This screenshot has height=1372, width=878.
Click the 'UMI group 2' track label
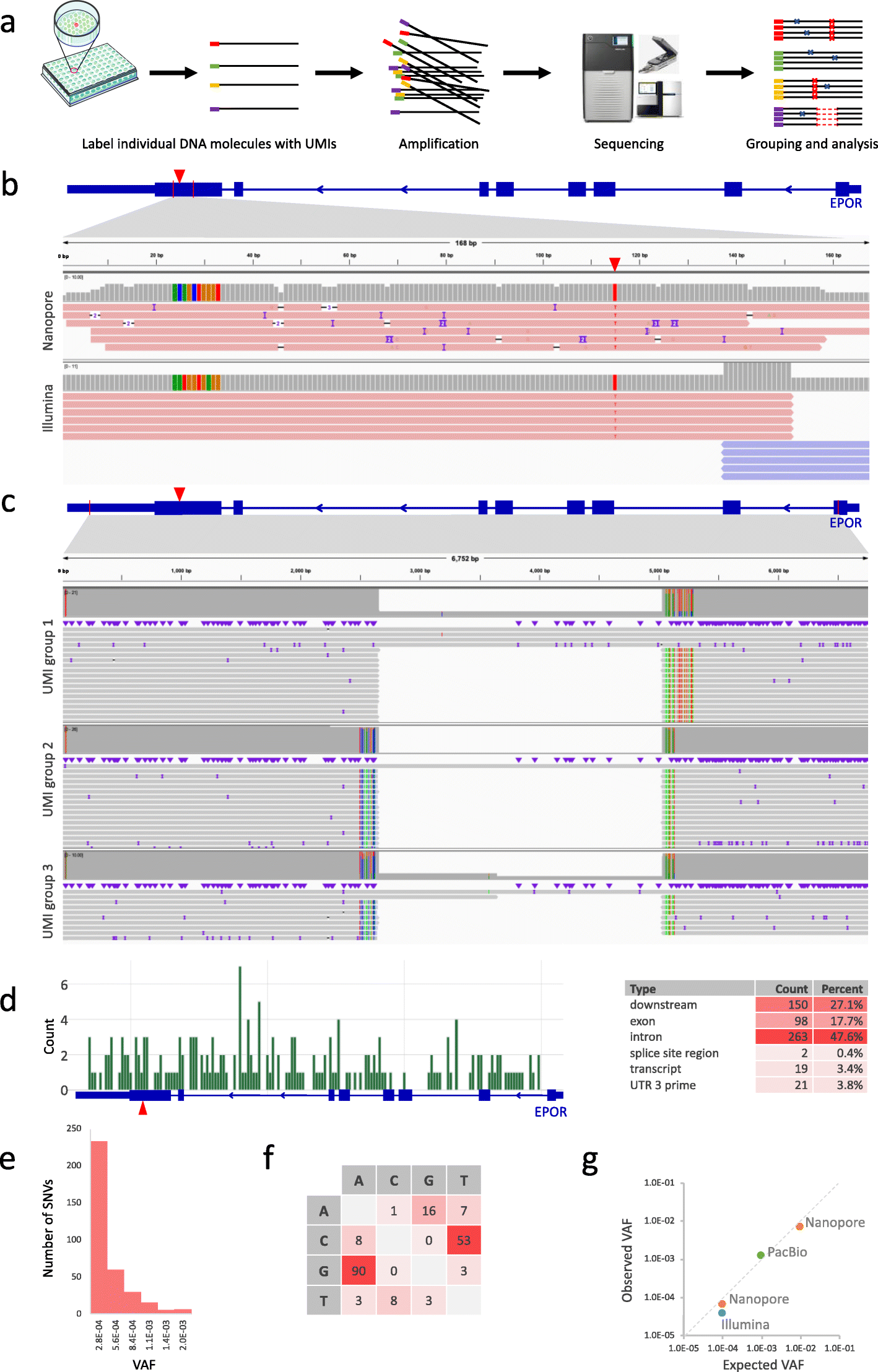48,779
